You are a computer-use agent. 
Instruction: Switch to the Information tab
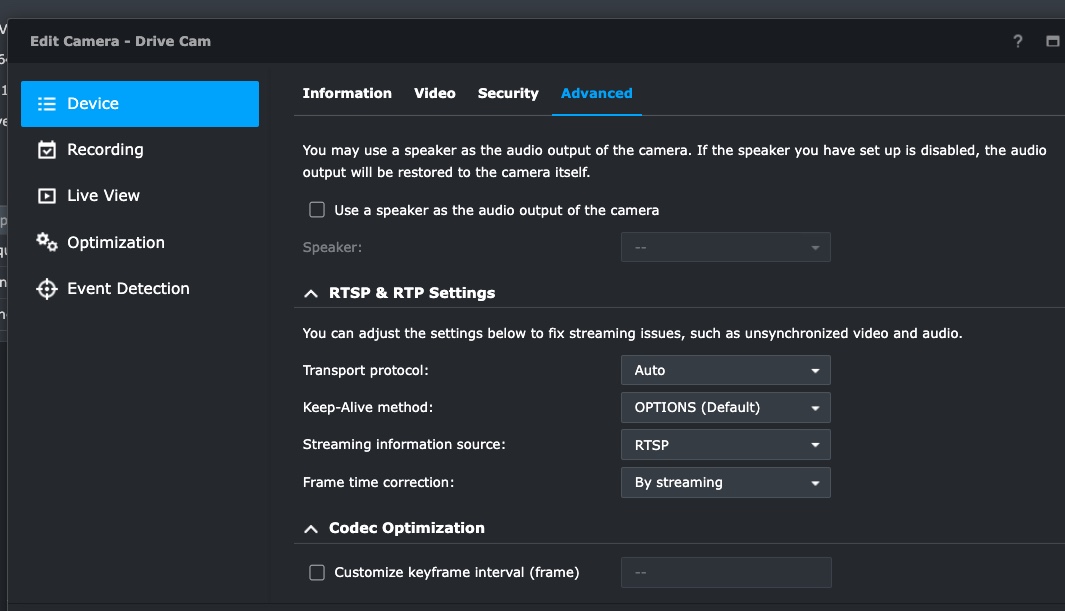(x=347, y=93)
